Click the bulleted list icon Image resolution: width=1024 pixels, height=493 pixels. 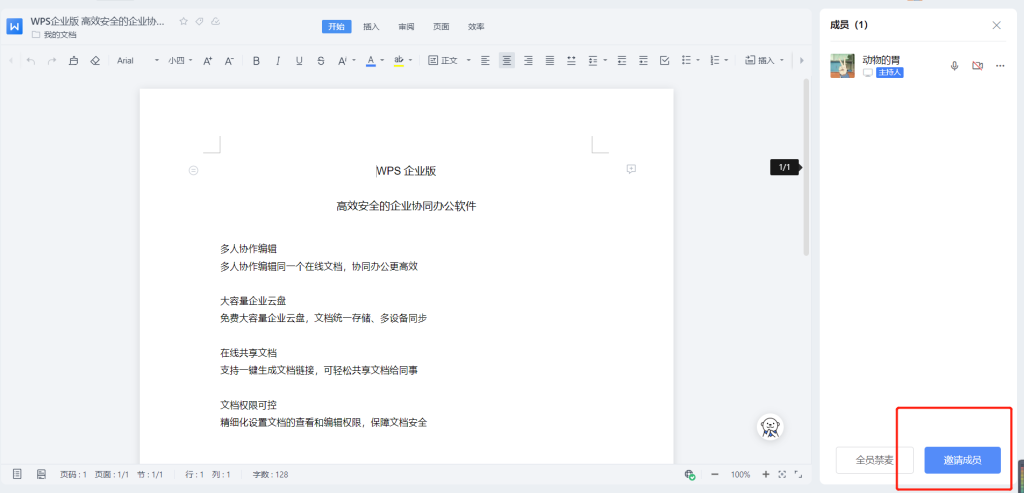point(686,61)
